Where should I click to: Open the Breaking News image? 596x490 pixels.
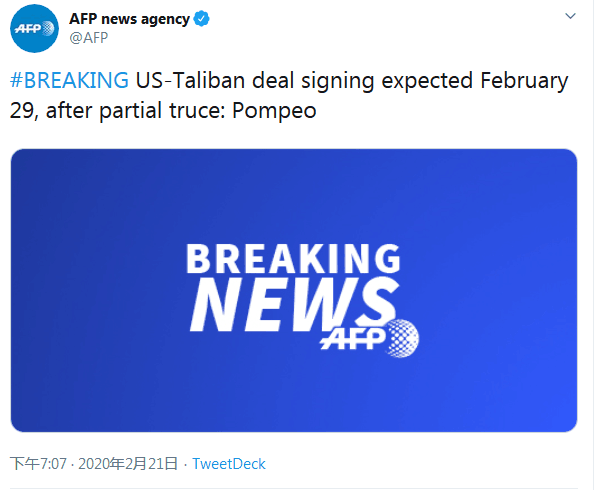pyautogui.click(x=294, y=290)
